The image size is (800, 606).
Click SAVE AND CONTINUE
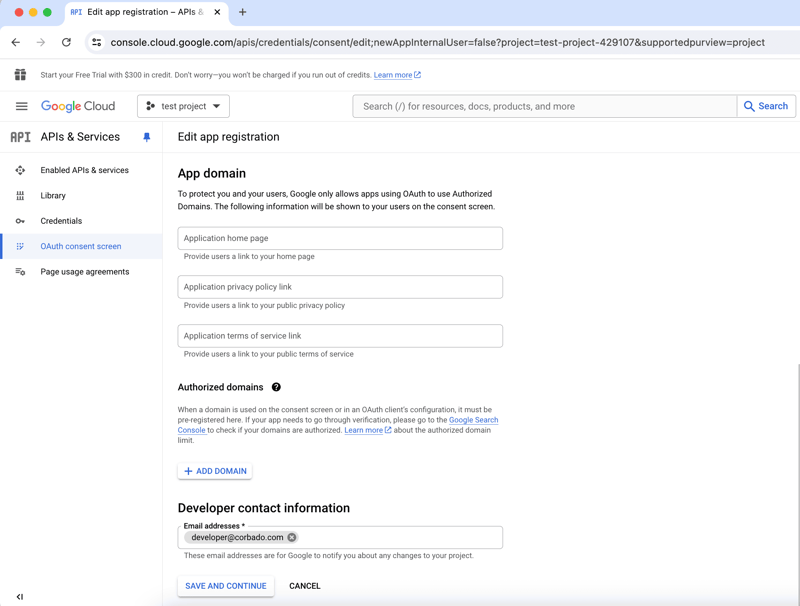(x=226, y=586)
